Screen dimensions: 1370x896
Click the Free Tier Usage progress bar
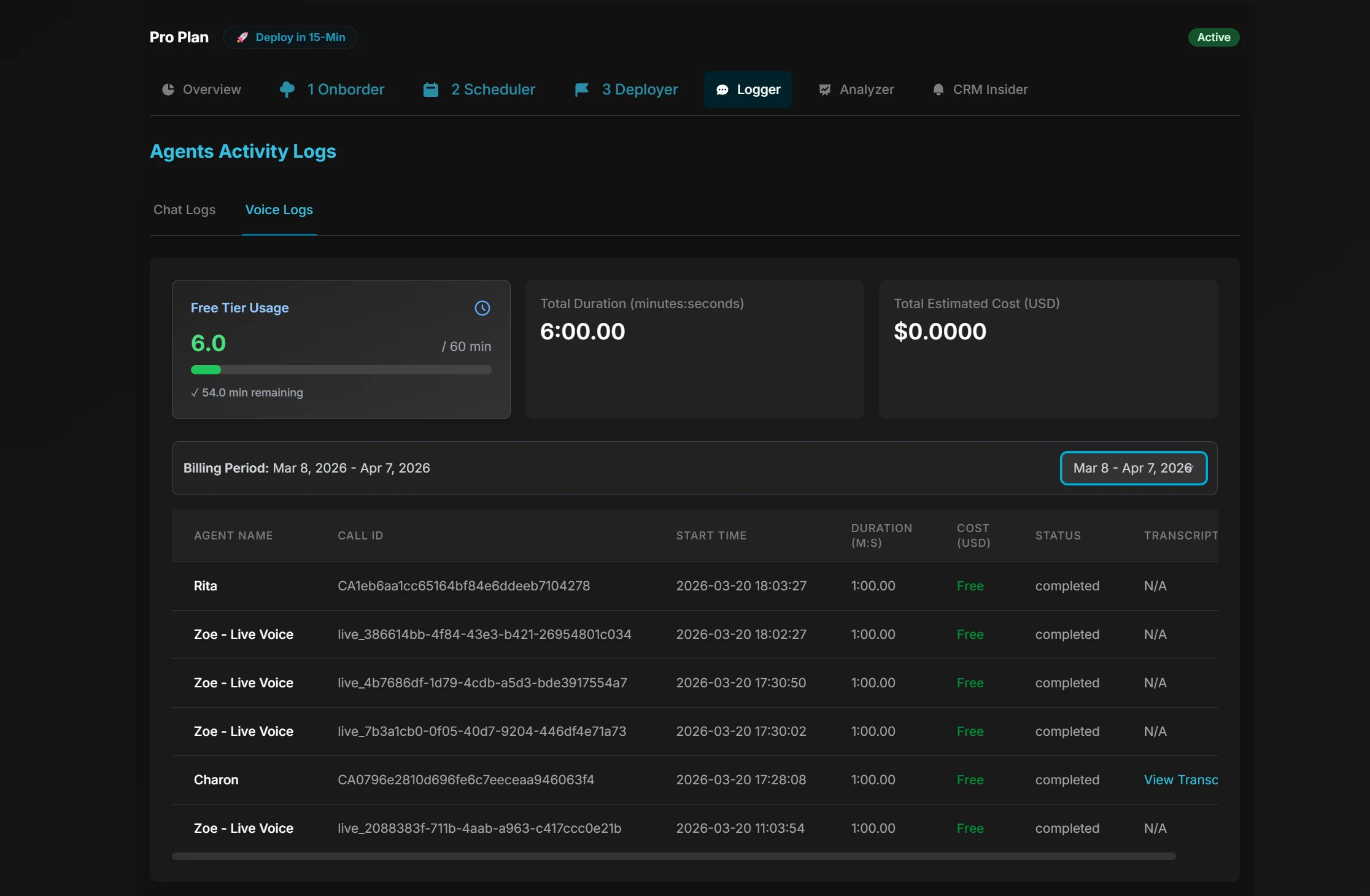pyautogui.click(x=341, y=370)
